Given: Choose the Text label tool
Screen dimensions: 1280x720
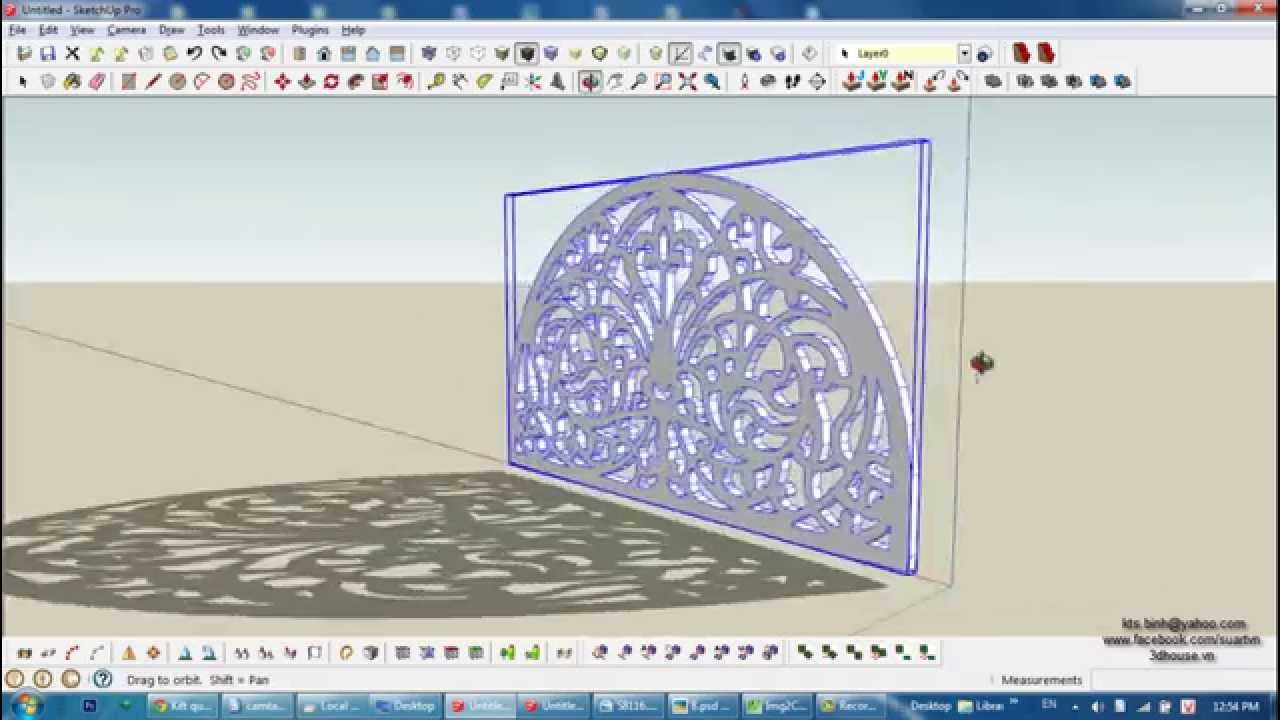Looking at the screenshot, I should coord(509,82).
